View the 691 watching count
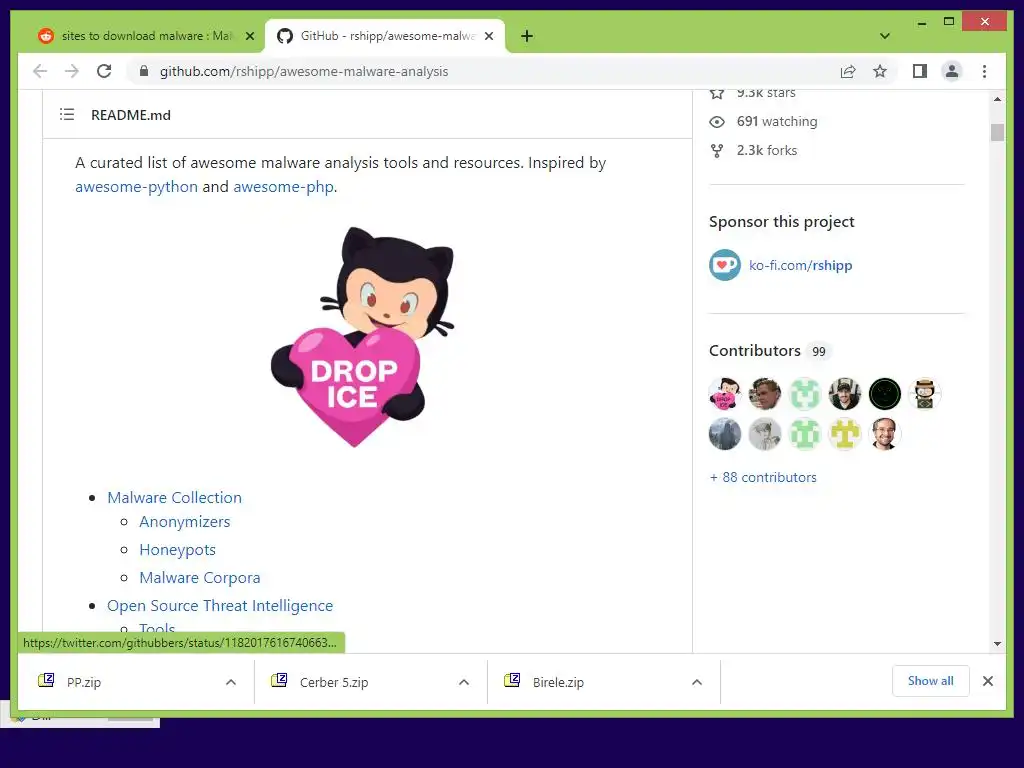This screenshot has width=1024, height=768. pos(777,121)
